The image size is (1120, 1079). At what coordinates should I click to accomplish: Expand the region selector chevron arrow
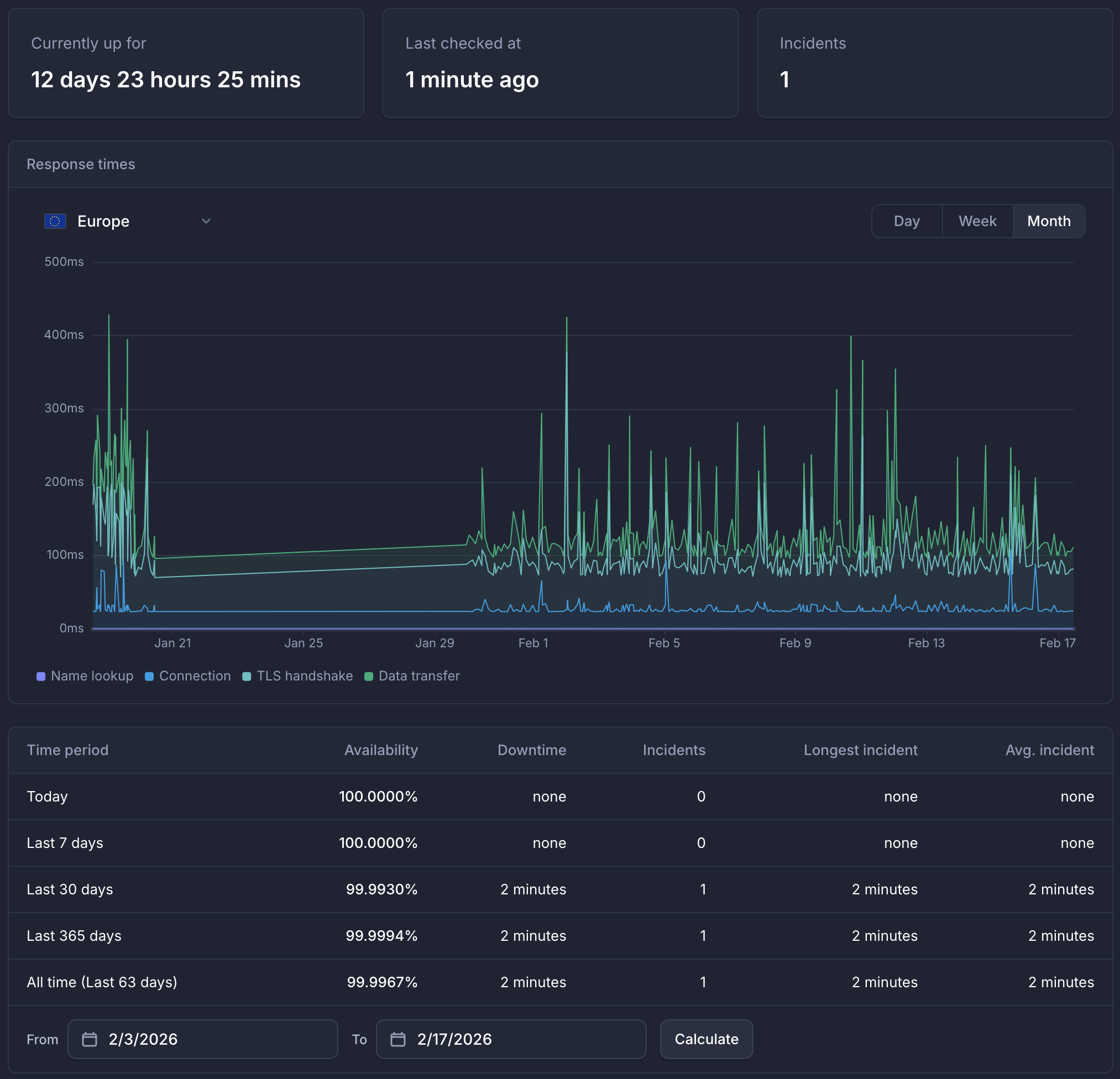206,221
